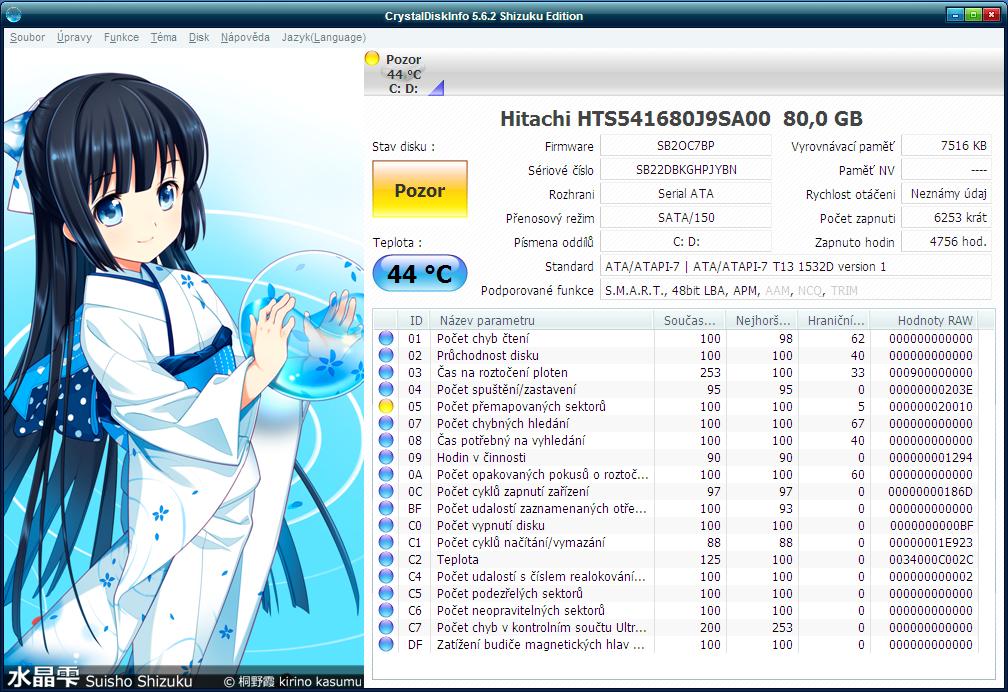The width and height of the screenshot is (1008, 692).
Task: Click status icon for row 03 Čas na roztočení
Action: click(386, 372)
